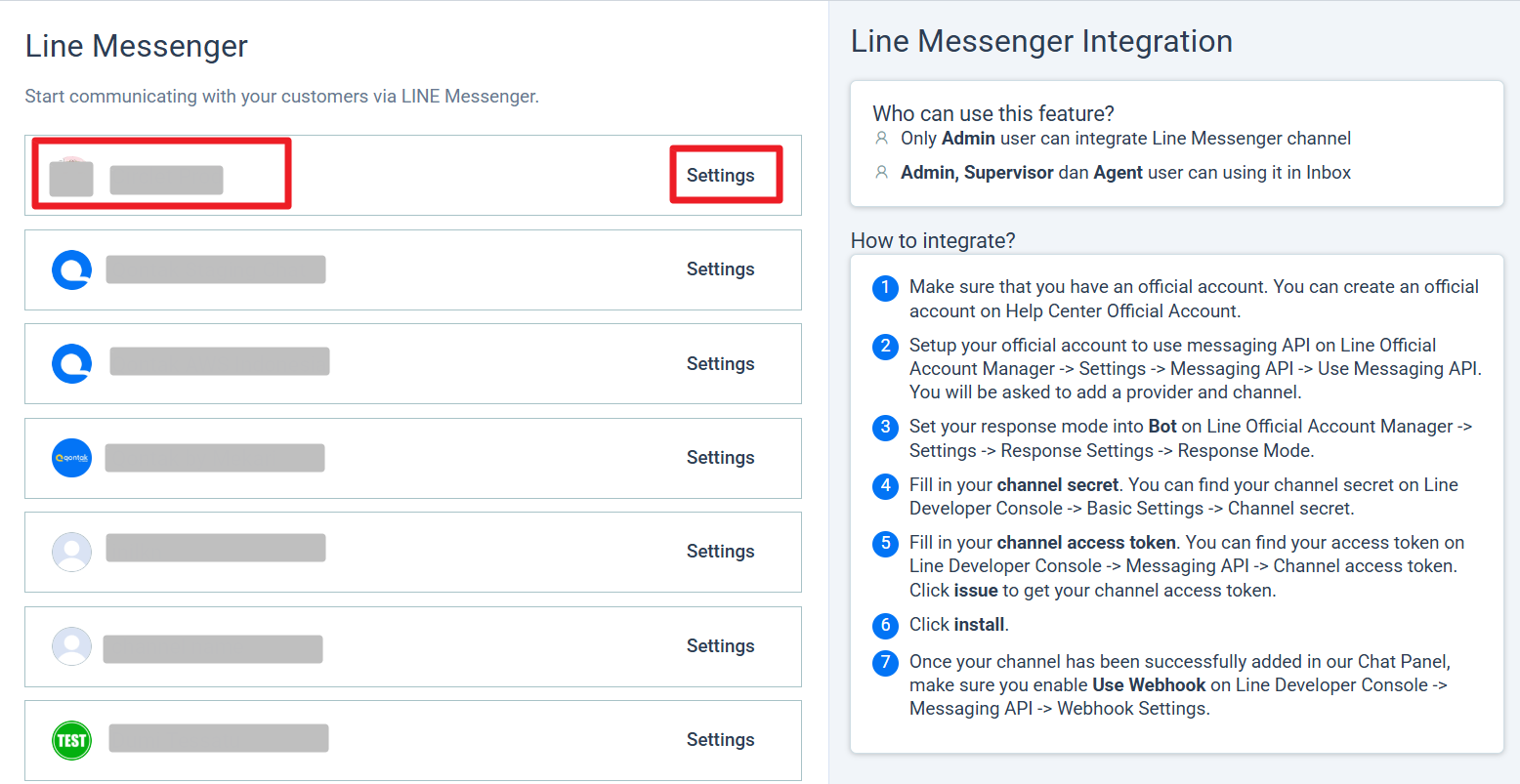The width and height of the screenshot is (1520, 784).
Task: Click 'Fill in your channel secret' step
Action: (1184, 497)
